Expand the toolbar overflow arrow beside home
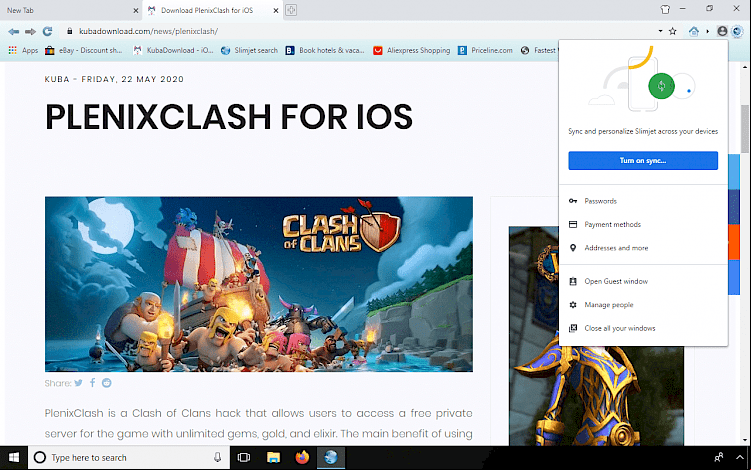Viewport: 751px width, 470px height. pyautogui.click(x=707, y=31)
